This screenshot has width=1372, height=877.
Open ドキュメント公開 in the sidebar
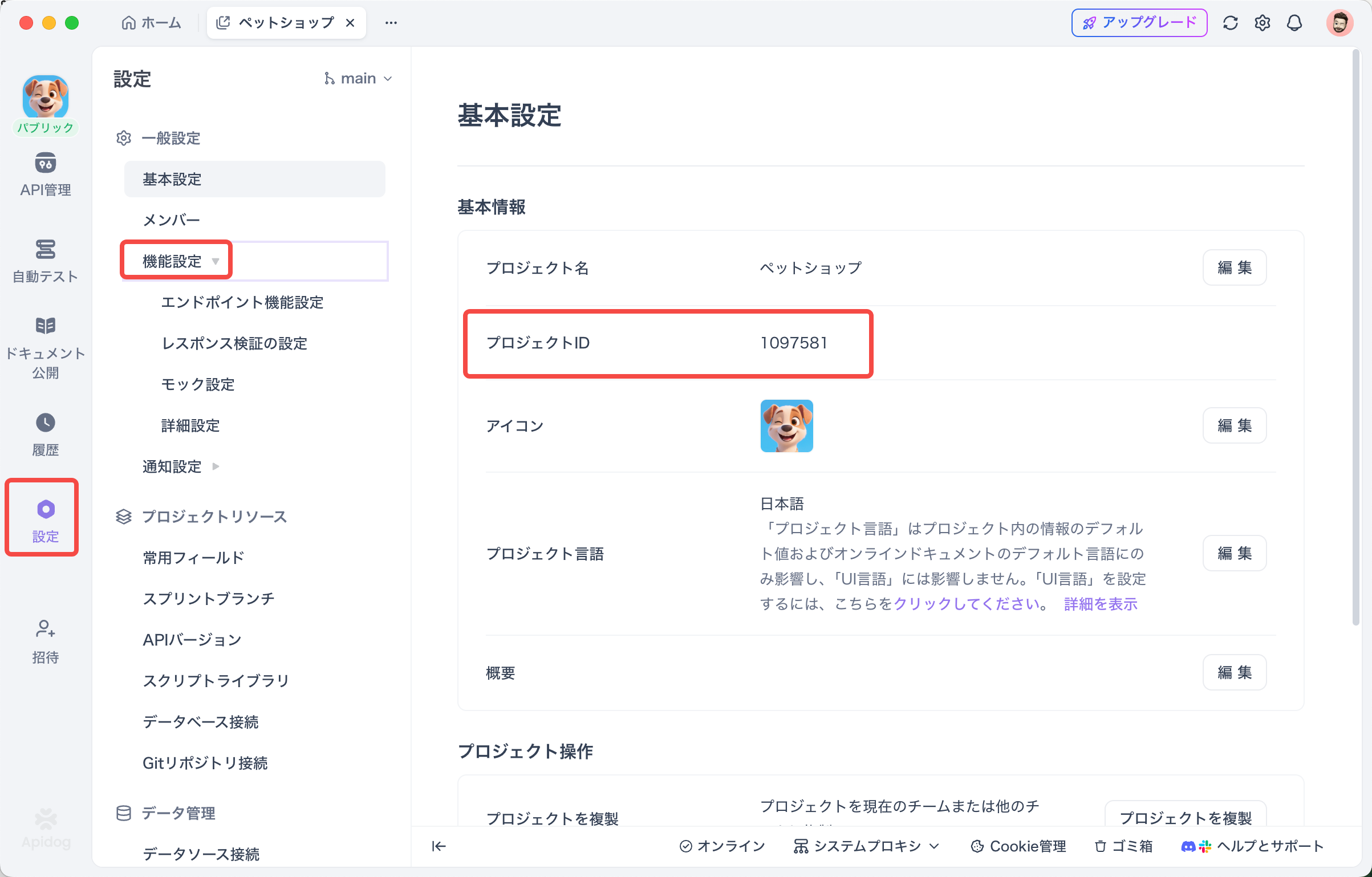click(x=46, y=348)
